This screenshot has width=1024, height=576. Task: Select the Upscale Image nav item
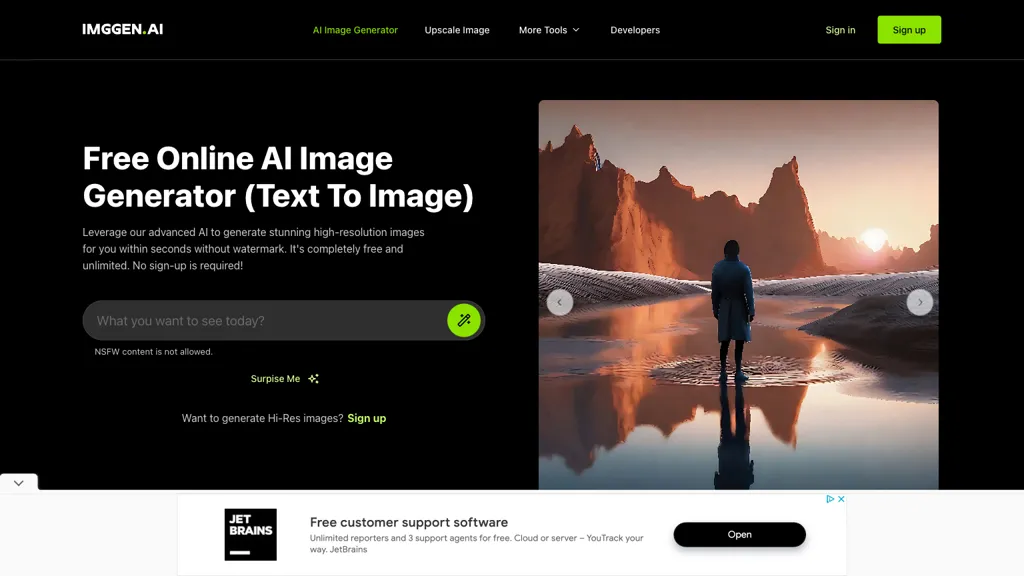click(457, 30)
